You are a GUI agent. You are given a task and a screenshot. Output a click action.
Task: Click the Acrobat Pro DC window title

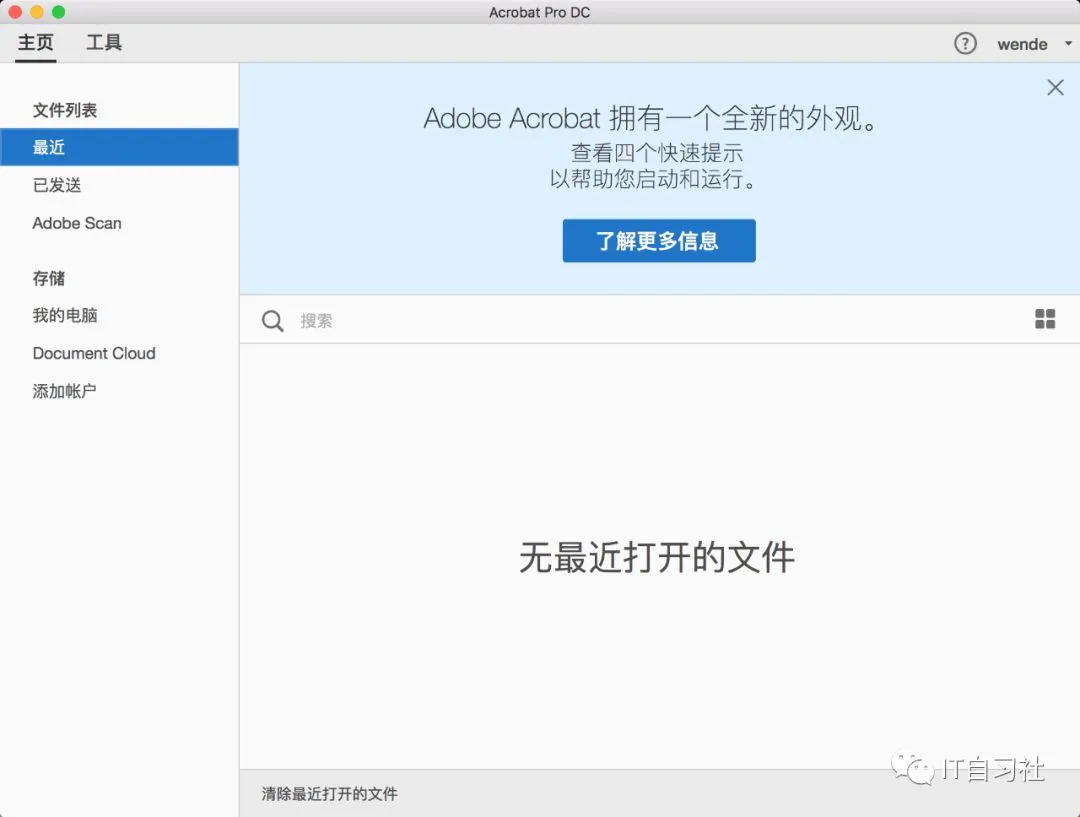click(x=539, y=12)
